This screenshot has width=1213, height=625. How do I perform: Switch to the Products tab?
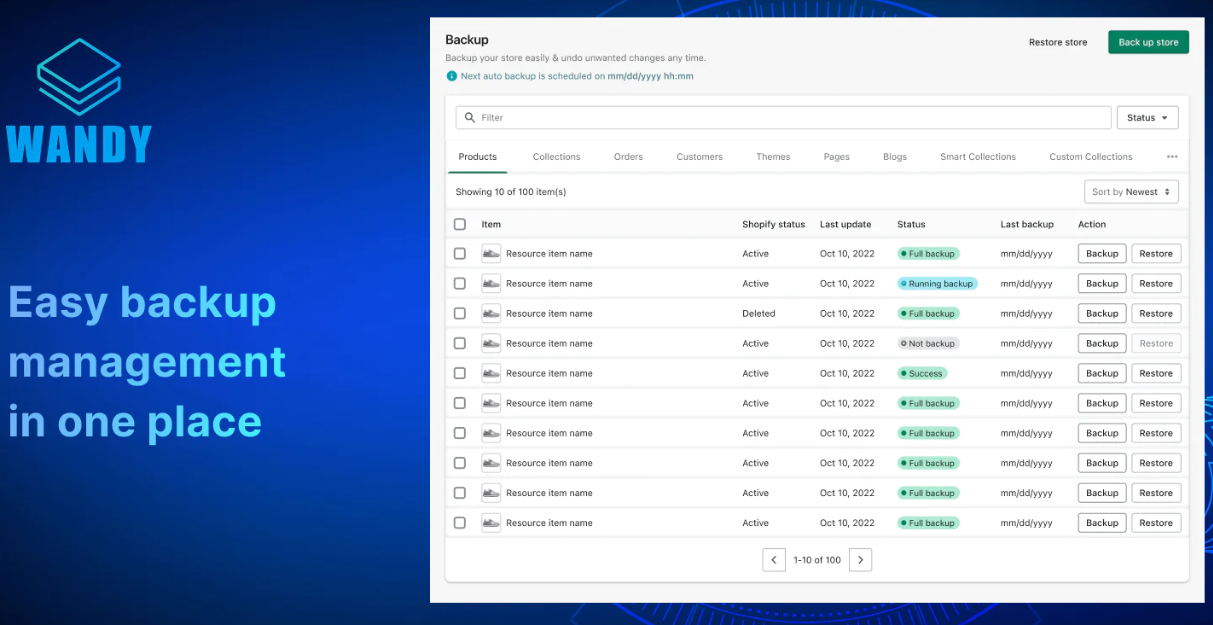click(x=478, y=157)
